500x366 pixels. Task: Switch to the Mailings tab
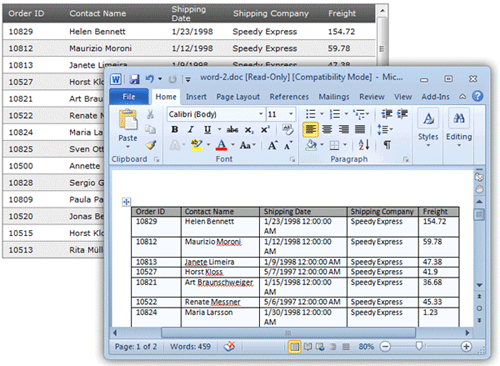[334, 97]
